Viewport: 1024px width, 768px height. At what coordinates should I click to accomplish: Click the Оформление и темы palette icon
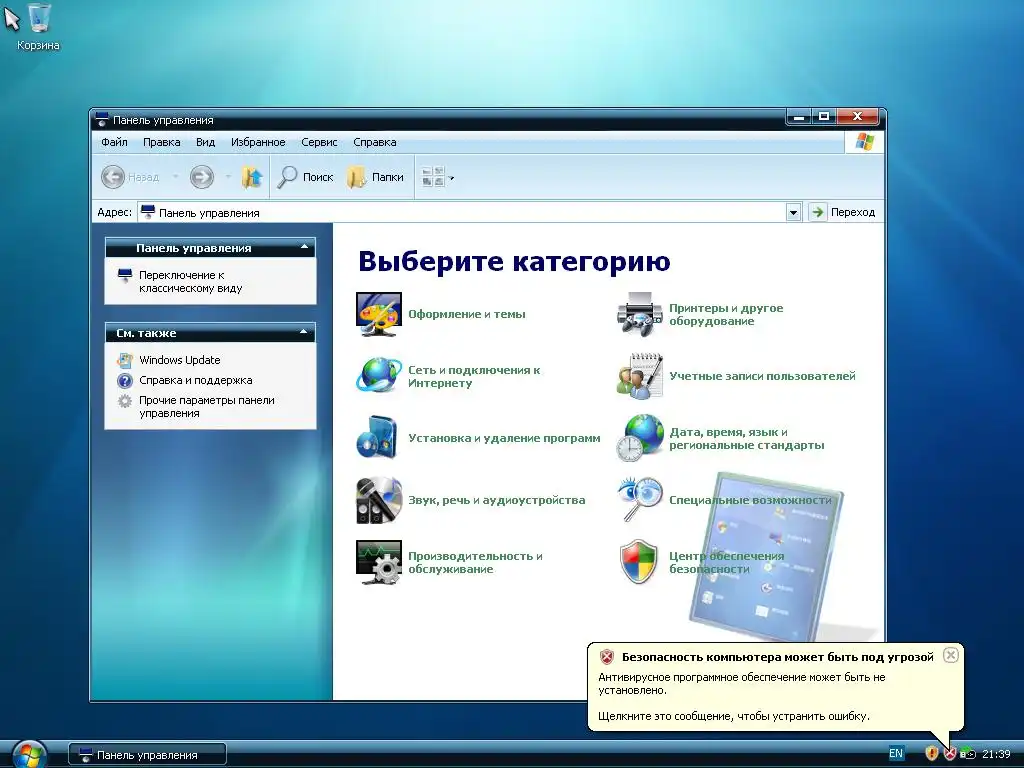[379, 314]
